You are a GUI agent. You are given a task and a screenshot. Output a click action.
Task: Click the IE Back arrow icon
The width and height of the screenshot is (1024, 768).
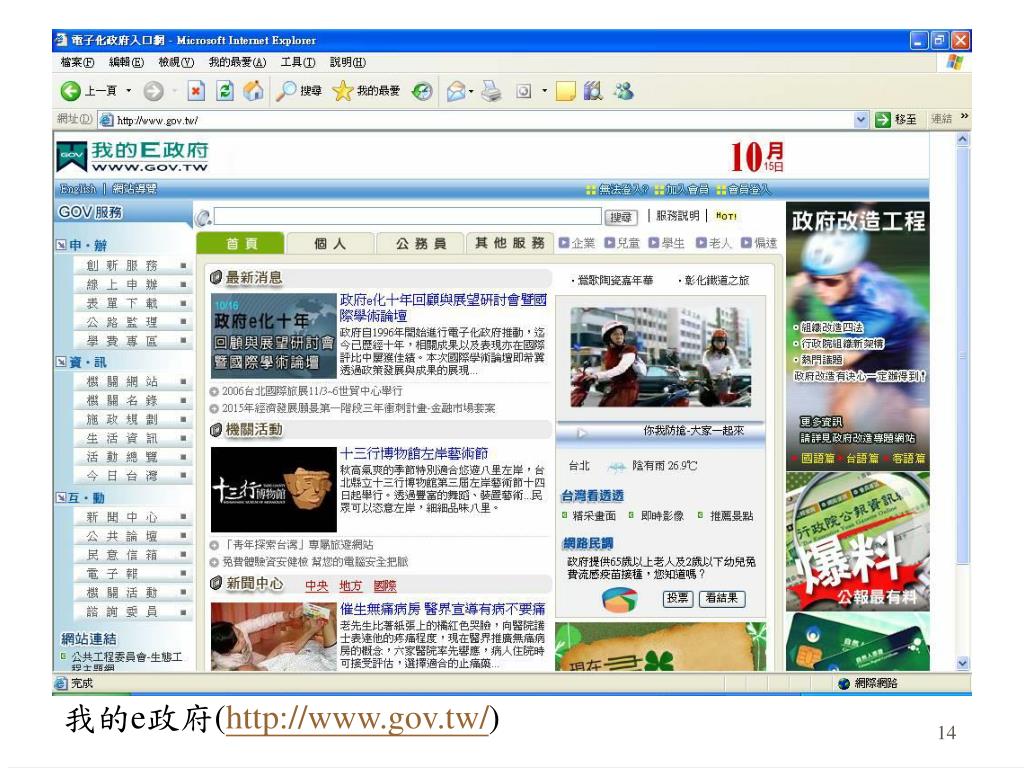[x=70, y=91]
